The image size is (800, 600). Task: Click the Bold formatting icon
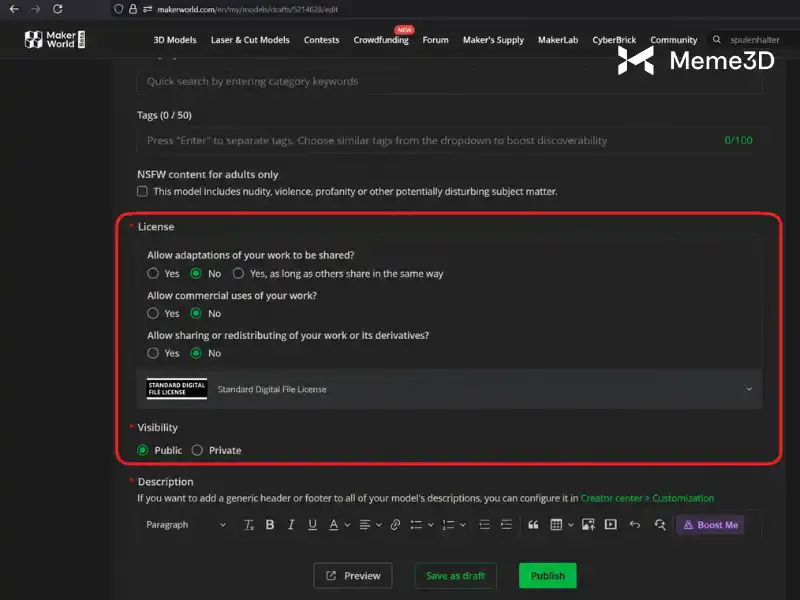pos(270,524)
